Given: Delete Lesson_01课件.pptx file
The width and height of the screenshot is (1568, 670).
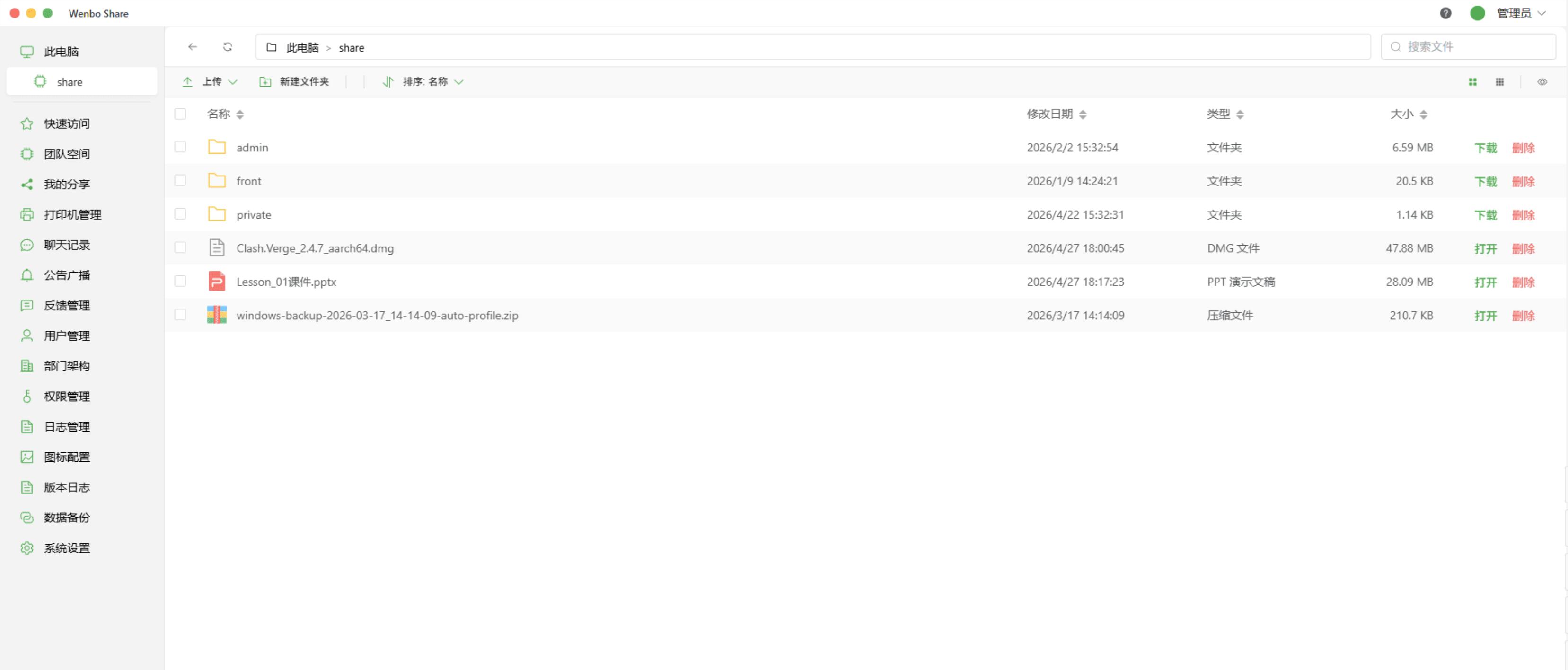Looking at the screenshot, I should coord(1523,282).
